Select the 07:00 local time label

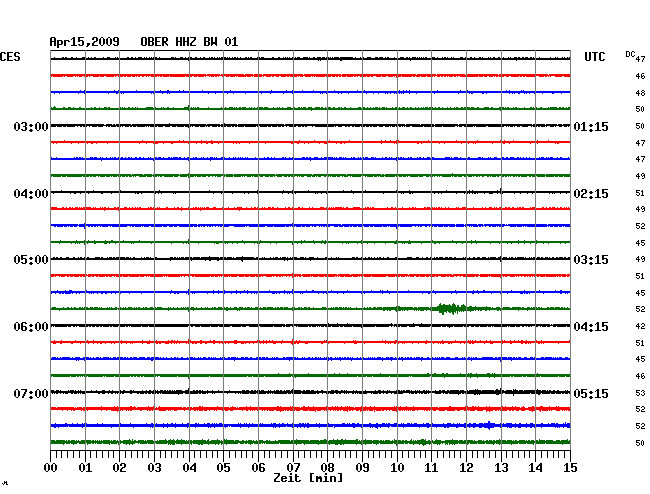[x=31, y=393]
